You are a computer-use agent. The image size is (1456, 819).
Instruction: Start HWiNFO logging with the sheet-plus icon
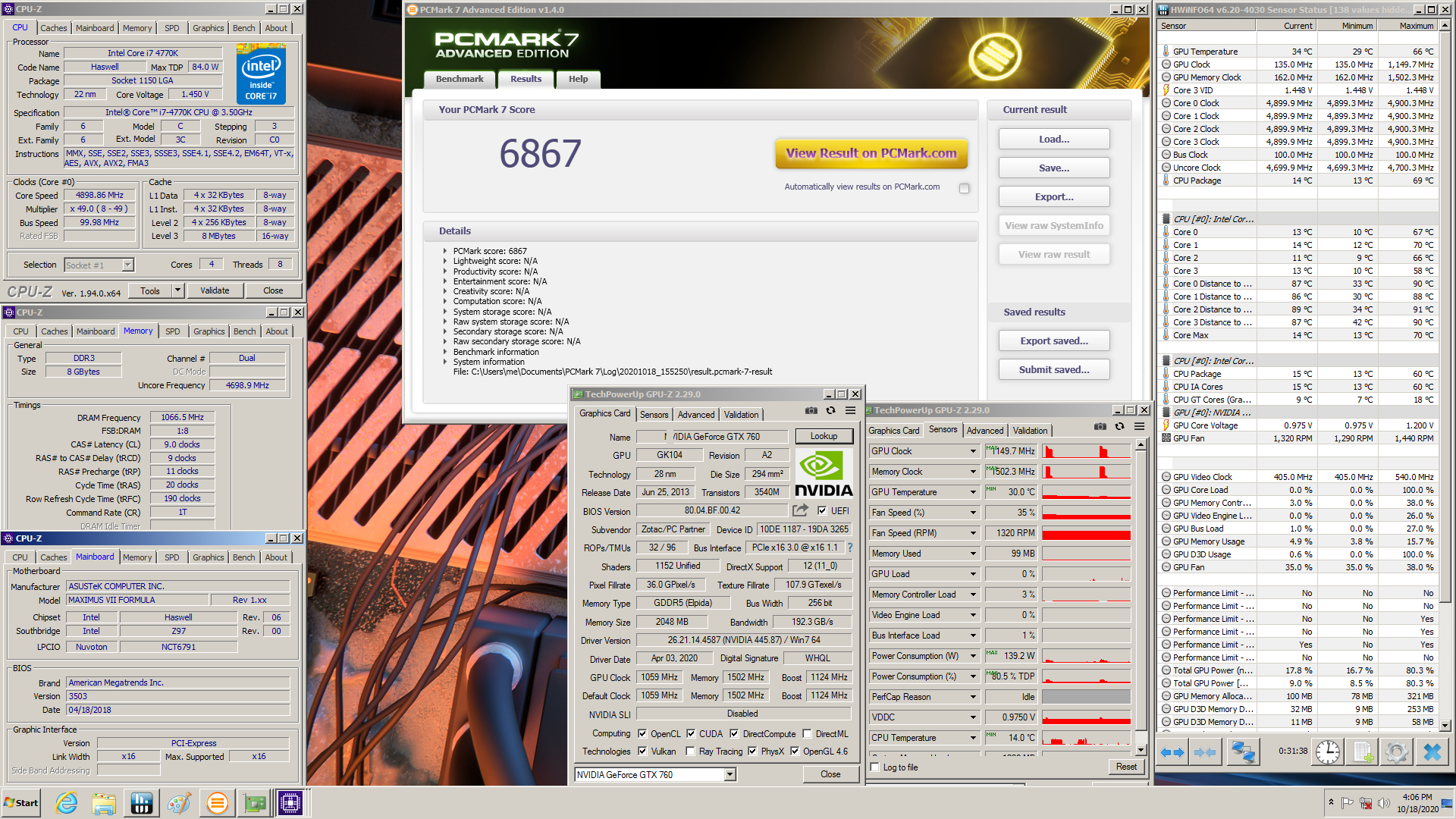point(1363,752)
